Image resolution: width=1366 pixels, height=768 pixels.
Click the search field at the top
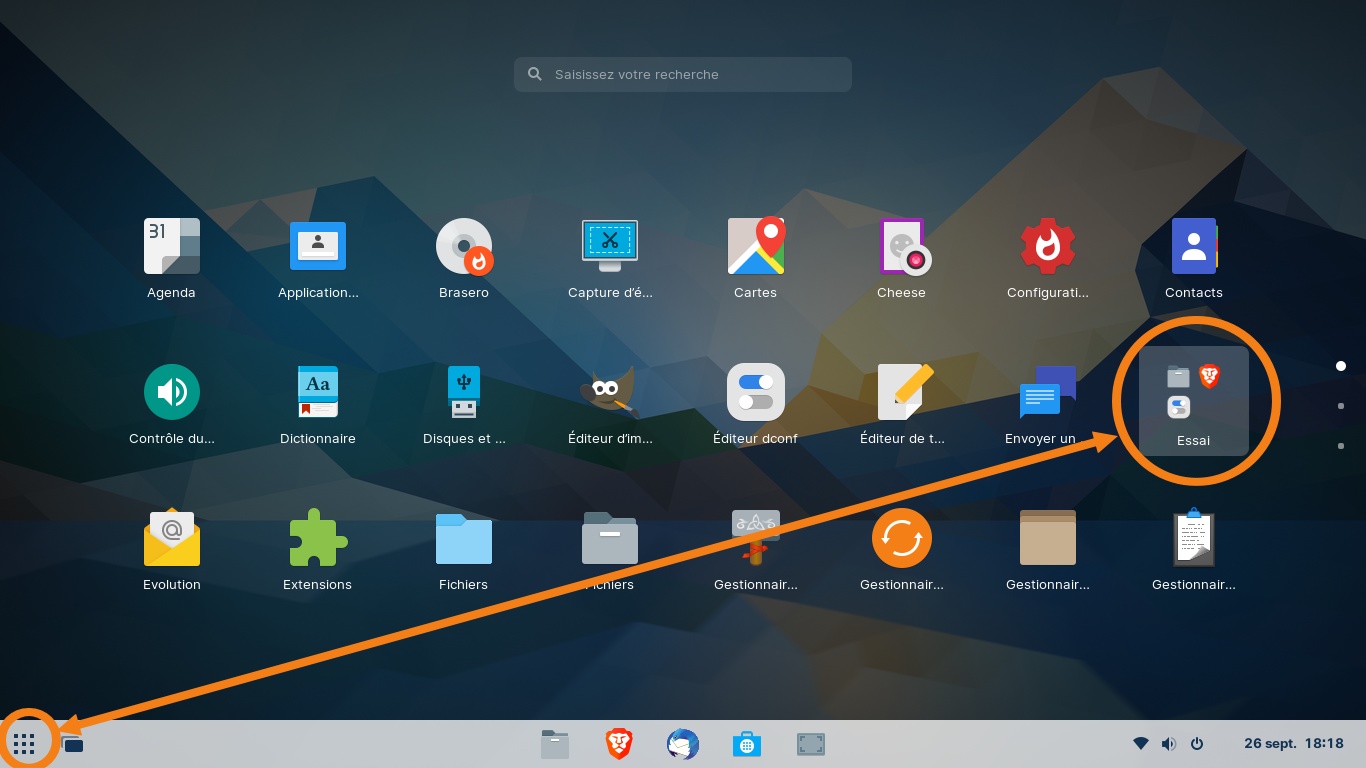click(683, 74)
